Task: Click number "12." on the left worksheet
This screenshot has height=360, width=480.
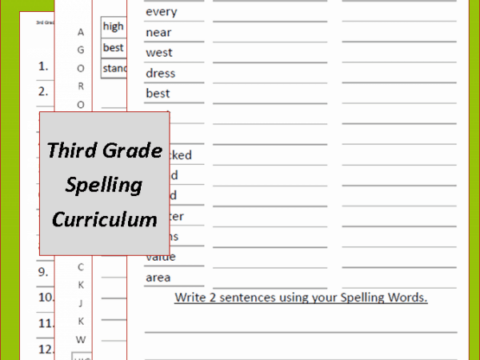Action: pyautogui.click(x=46, y=349)
